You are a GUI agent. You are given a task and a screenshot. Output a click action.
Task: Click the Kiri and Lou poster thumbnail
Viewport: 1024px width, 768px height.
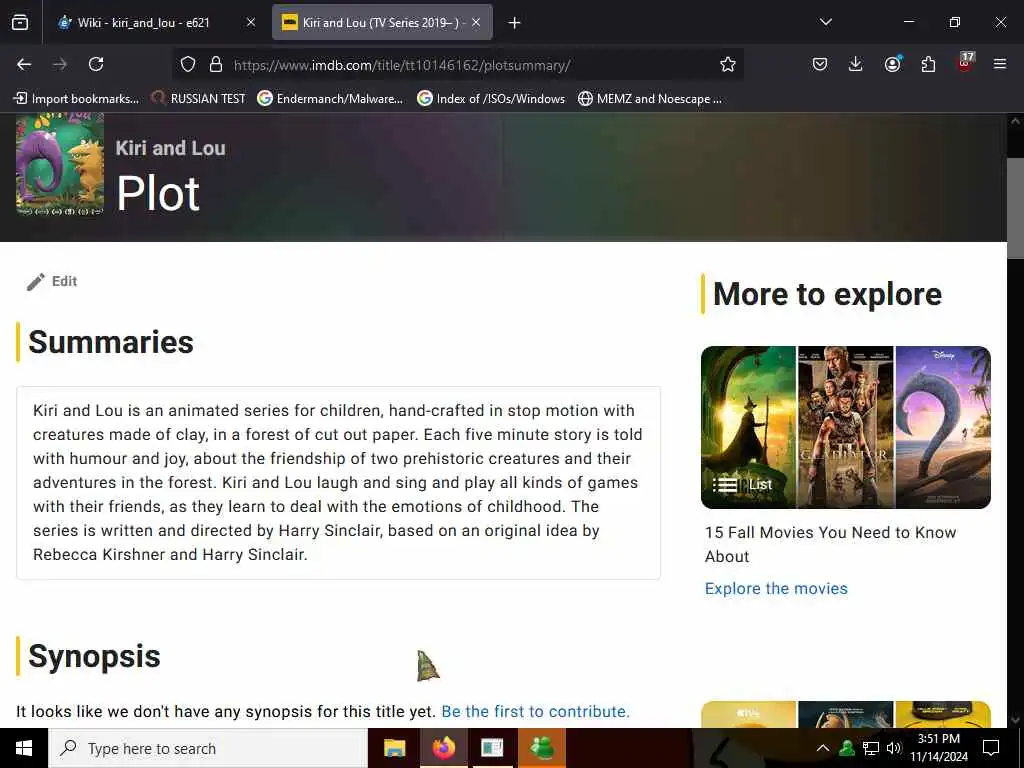(60, 164)
